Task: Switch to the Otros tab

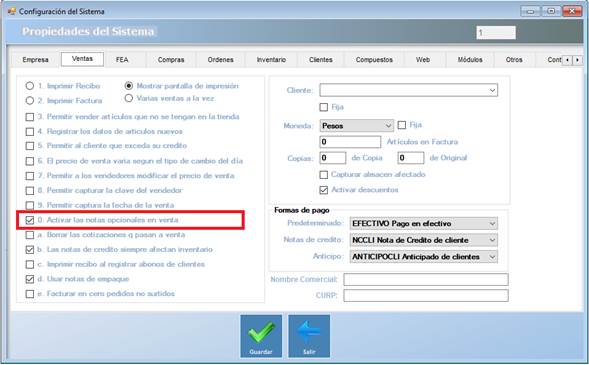Action: [514, 60]
